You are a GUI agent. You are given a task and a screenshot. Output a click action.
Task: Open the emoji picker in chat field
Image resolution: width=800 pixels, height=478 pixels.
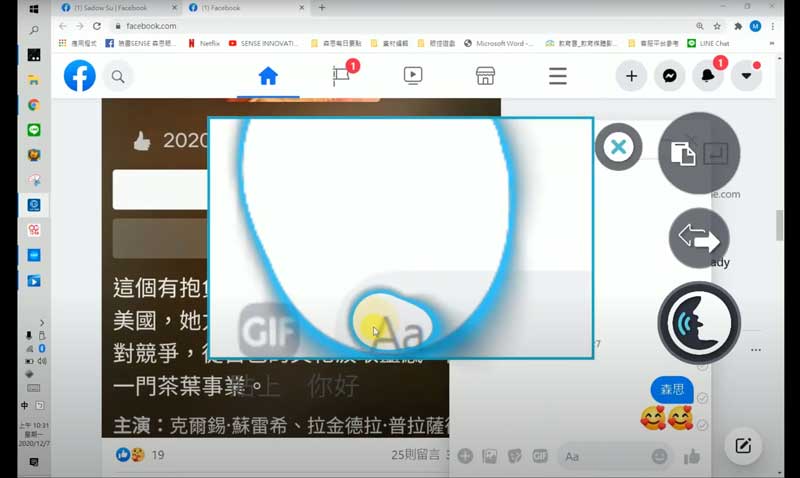click(659, 456)
